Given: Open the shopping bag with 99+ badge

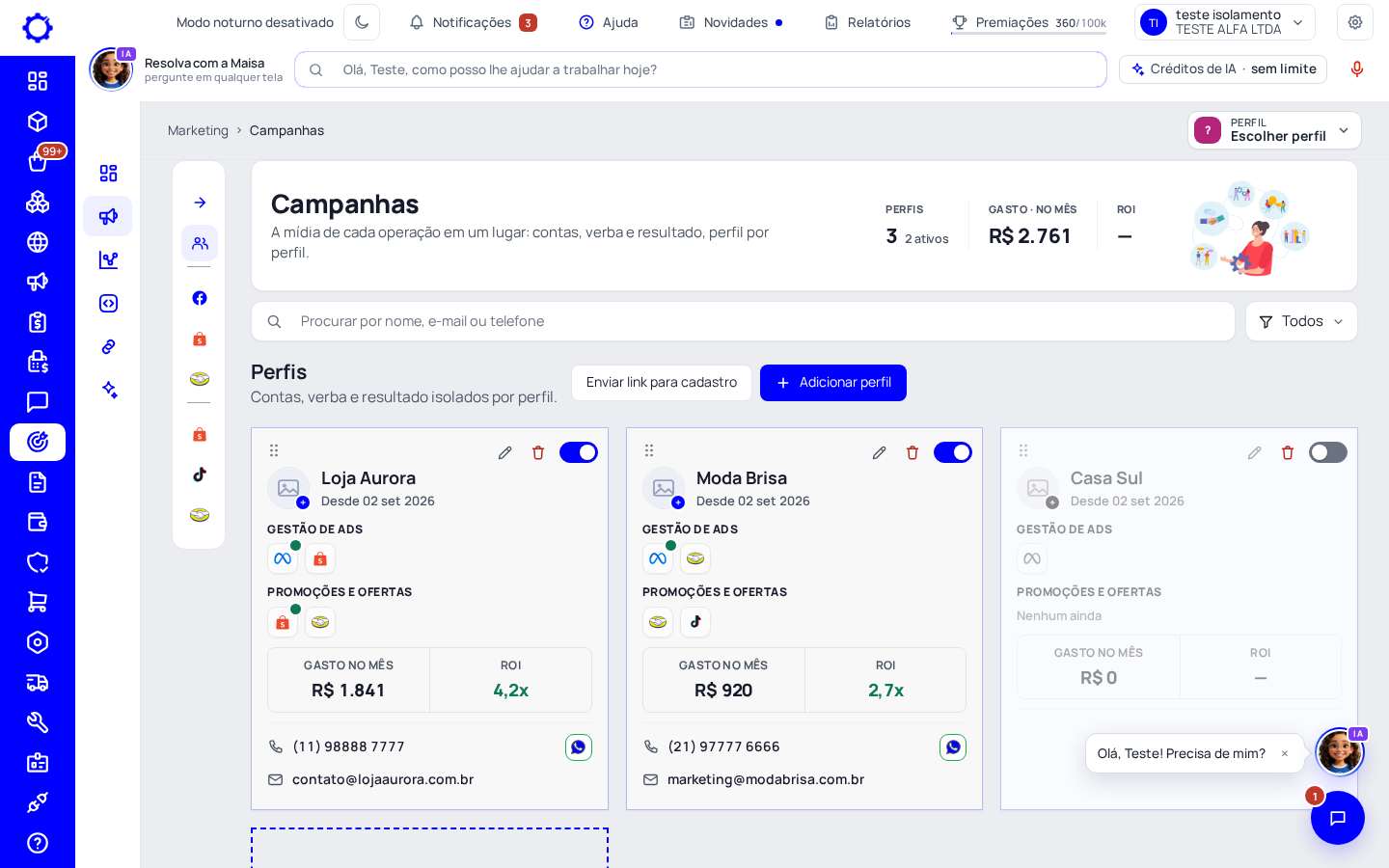Looking at the screenshot, I should 38,162.
